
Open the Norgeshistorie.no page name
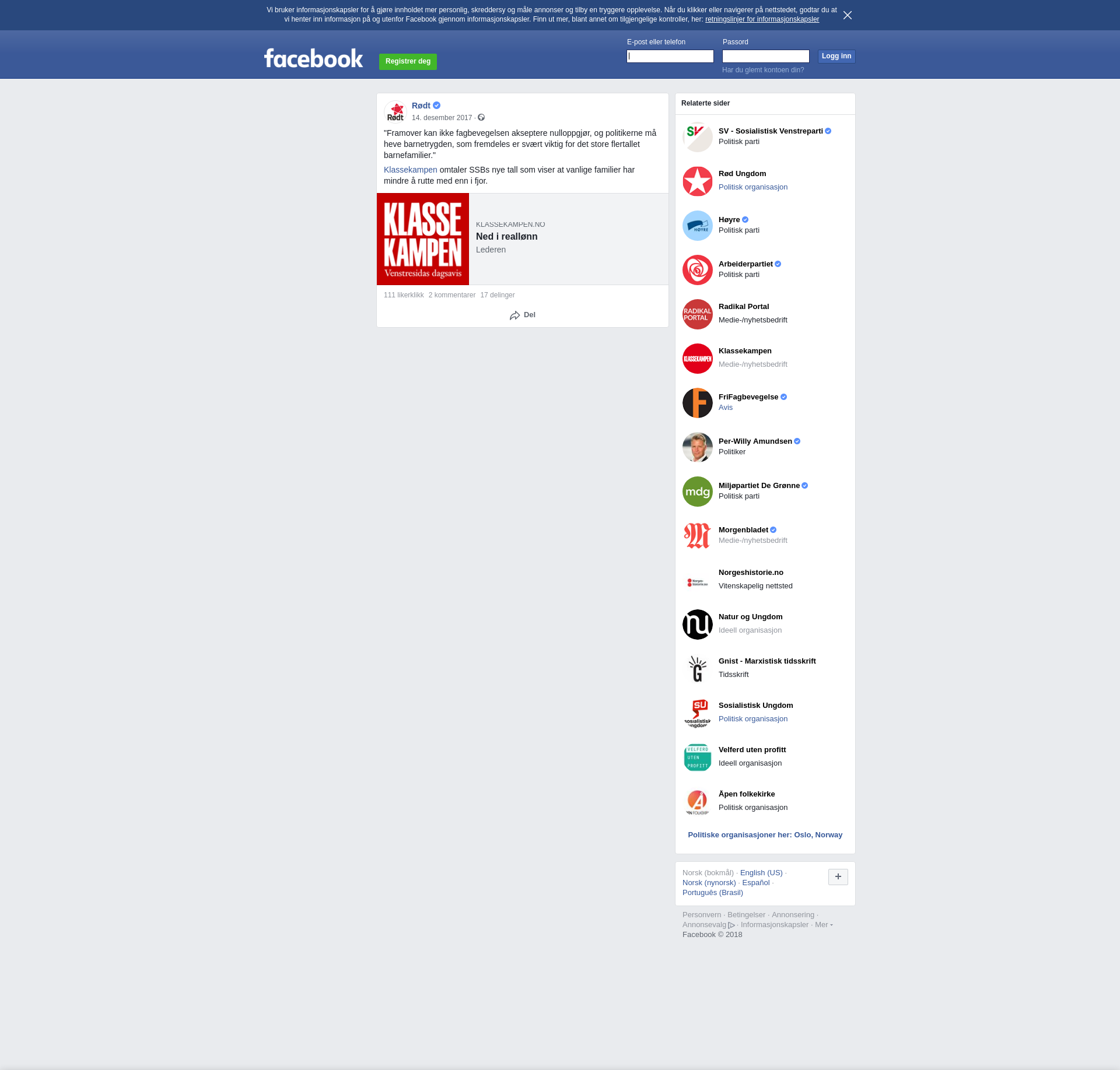[751, 573]
